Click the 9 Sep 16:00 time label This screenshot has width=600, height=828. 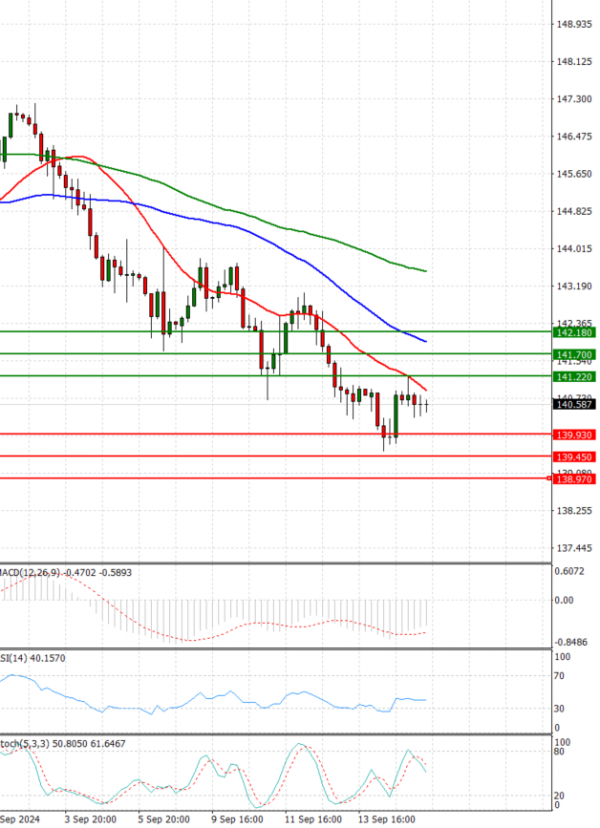(x=237, y=820)
